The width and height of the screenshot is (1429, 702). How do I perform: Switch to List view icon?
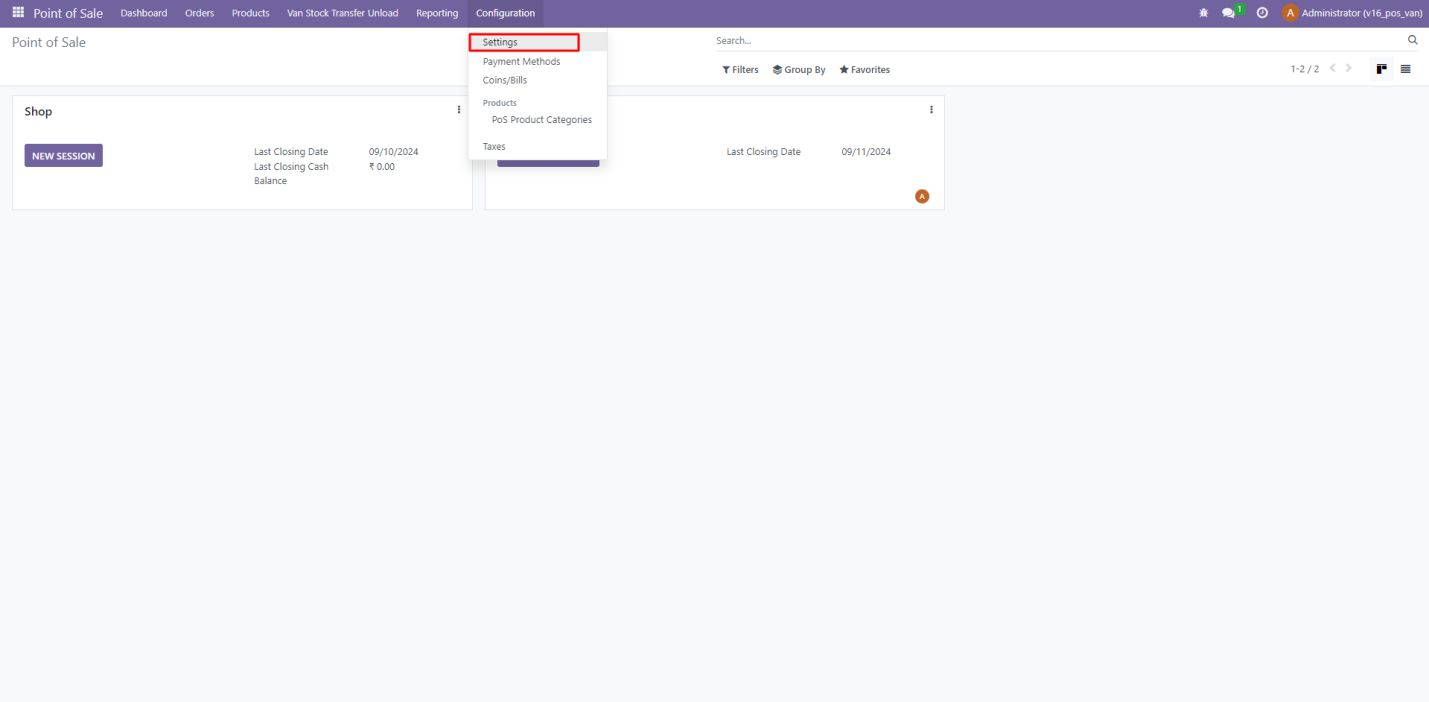coord(1405,69)
